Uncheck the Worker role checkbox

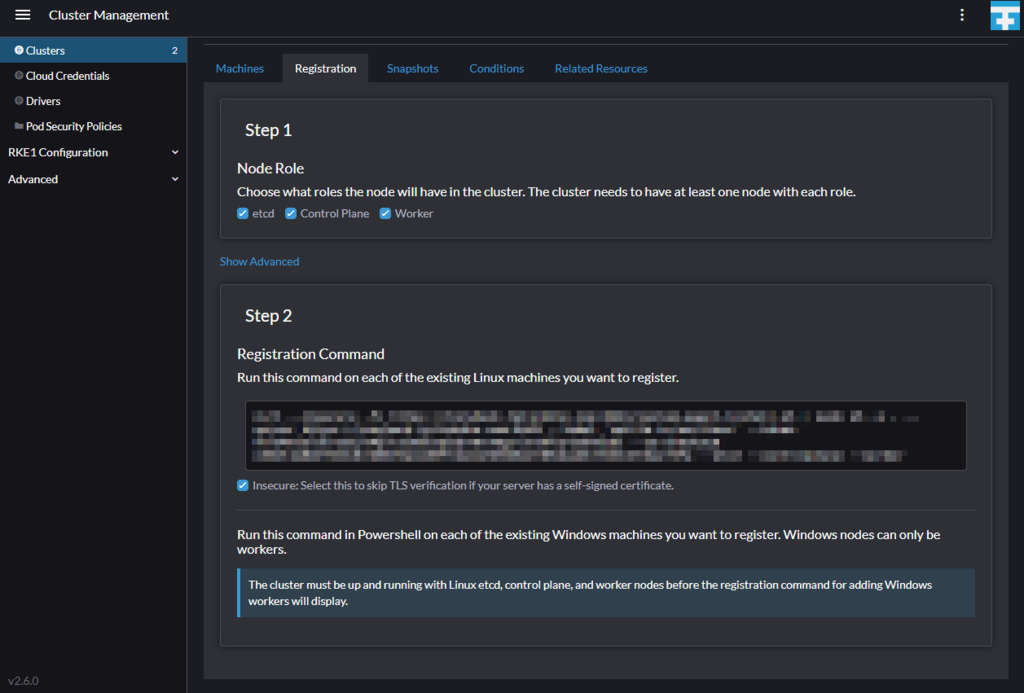tap(385, 214)
